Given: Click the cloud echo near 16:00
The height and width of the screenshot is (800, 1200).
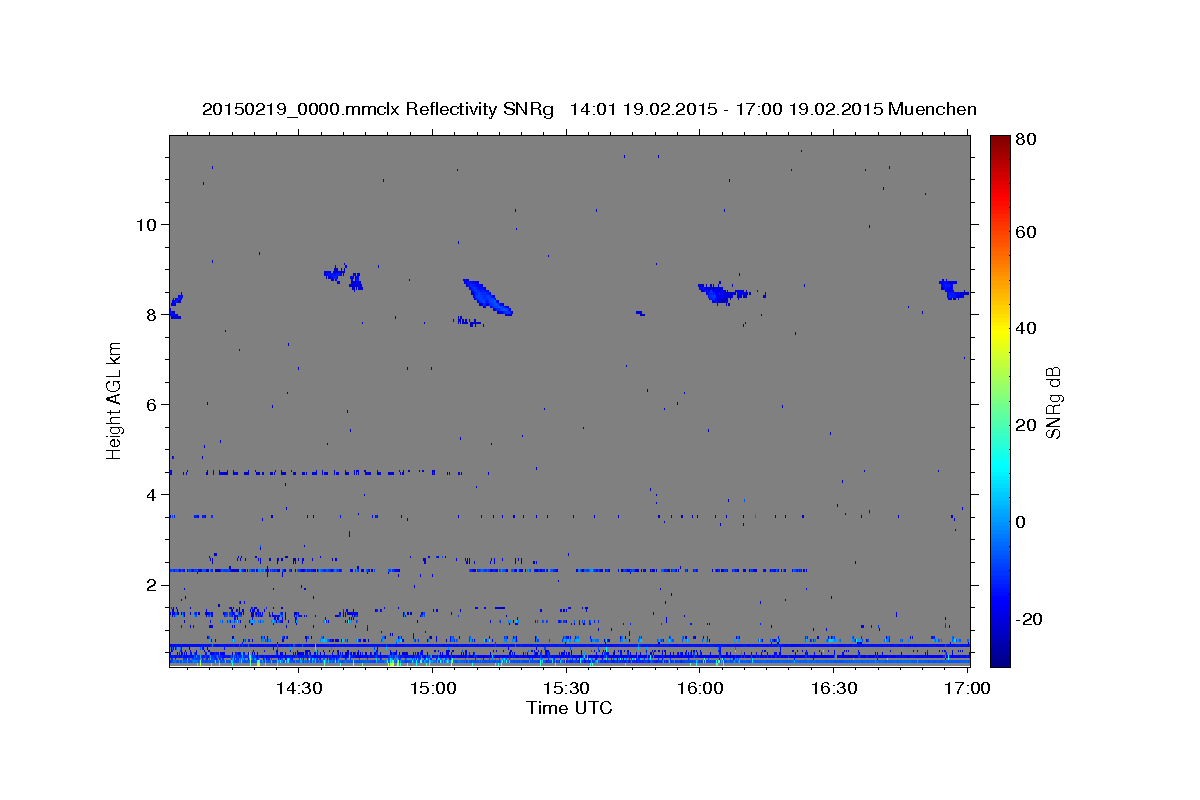Looking at the screenshot, I should coord(724,293).
